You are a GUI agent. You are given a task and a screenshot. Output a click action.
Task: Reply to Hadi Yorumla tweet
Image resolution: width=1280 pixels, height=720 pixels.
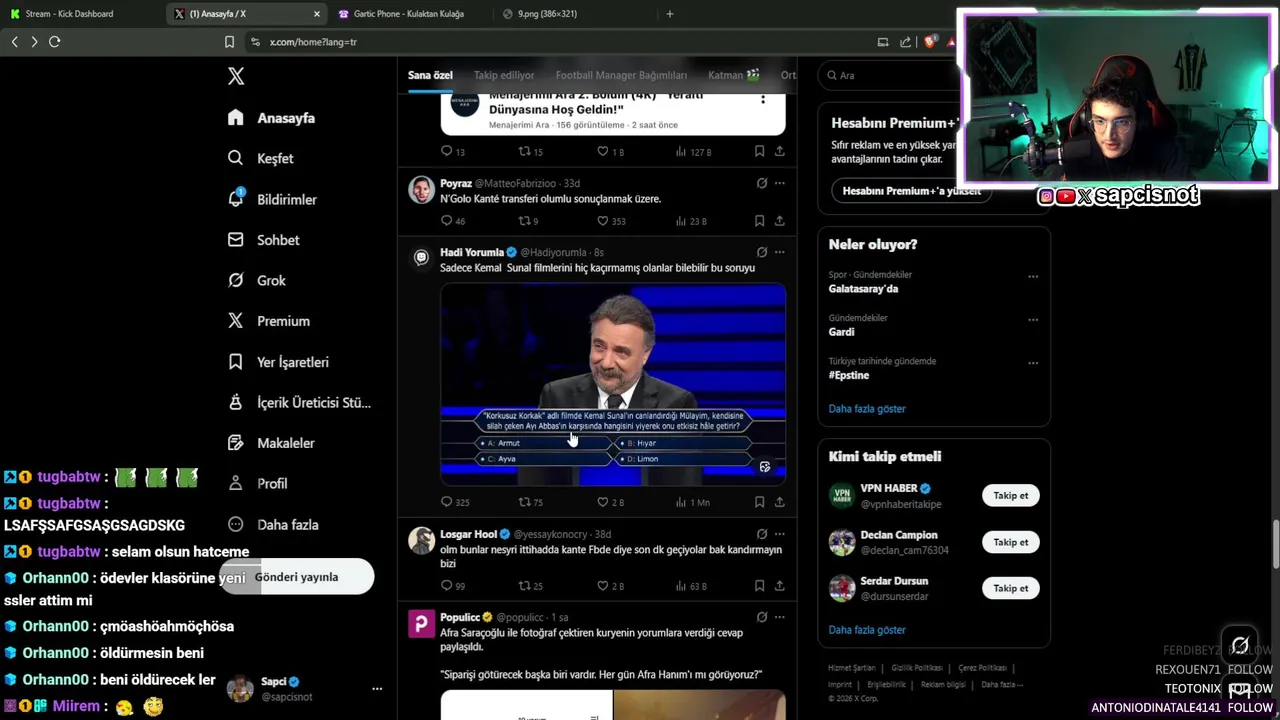click(447, 502)
